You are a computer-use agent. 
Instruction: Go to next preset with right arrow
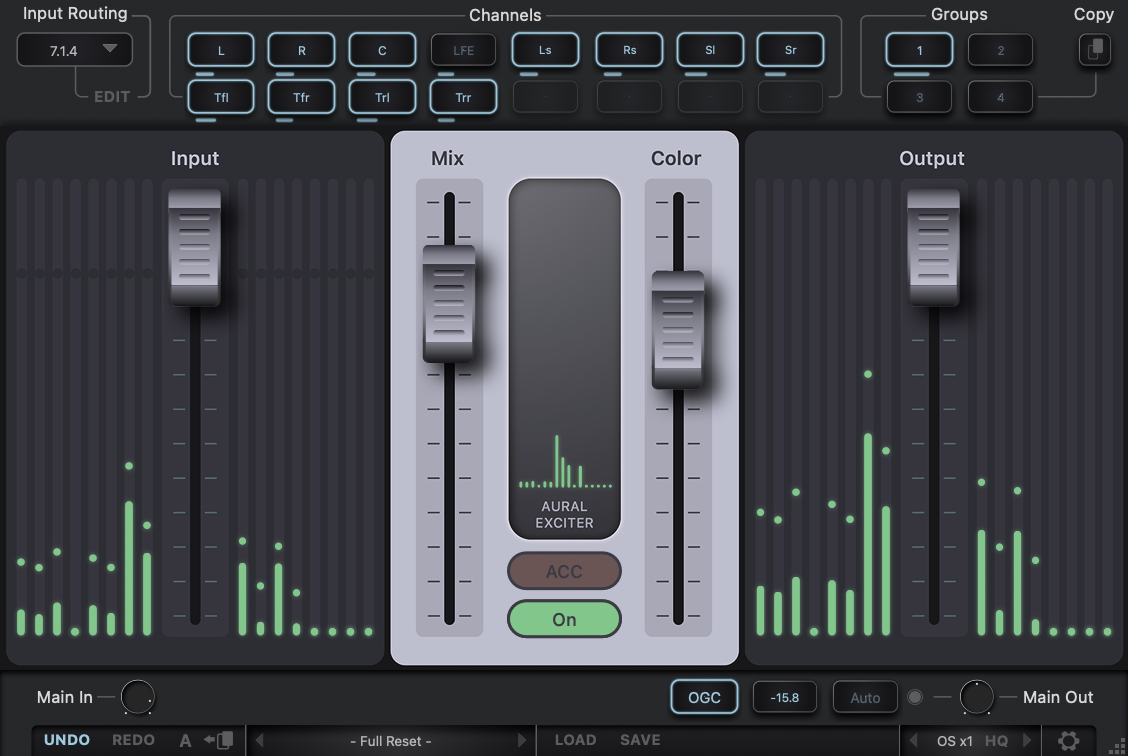(522, 741)
